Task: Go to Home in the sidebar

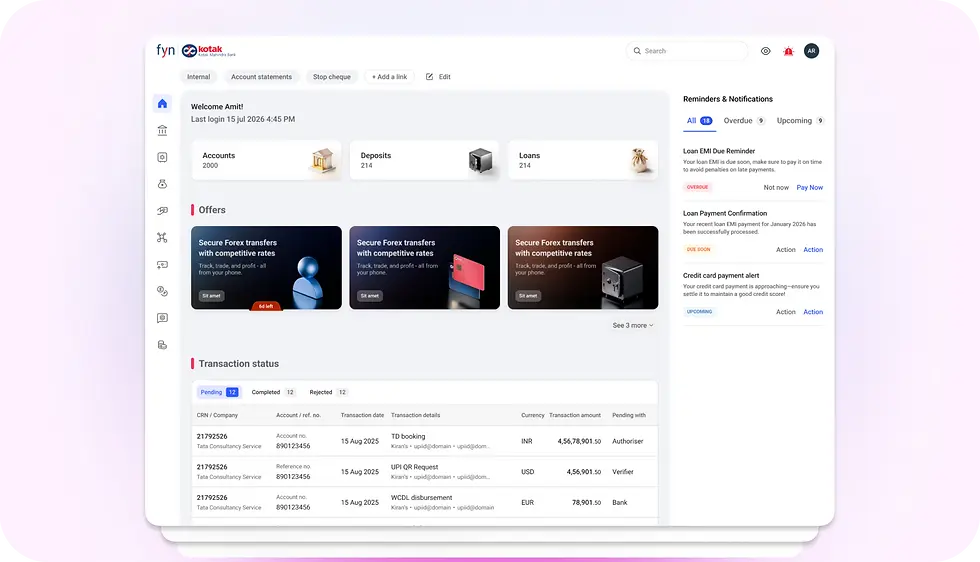Action: [162, 103]
